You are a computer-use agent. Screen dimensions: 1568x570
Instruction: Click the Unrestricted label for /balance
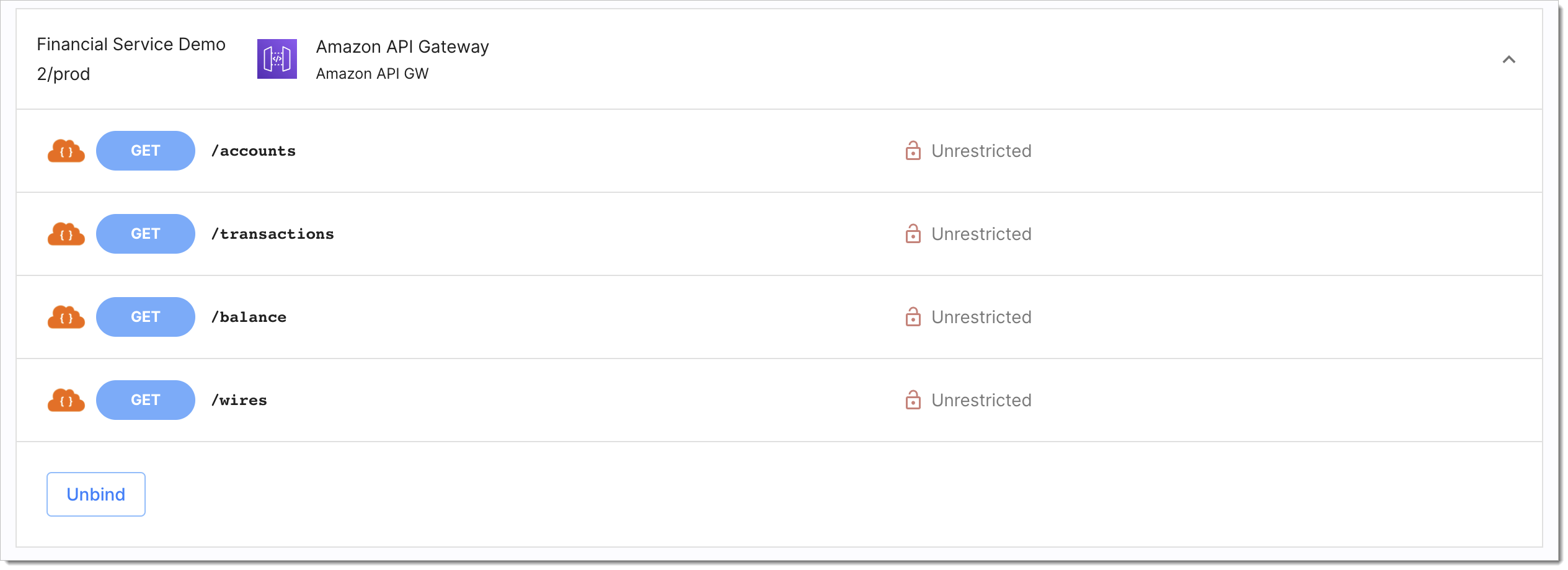tap(981, 317)
